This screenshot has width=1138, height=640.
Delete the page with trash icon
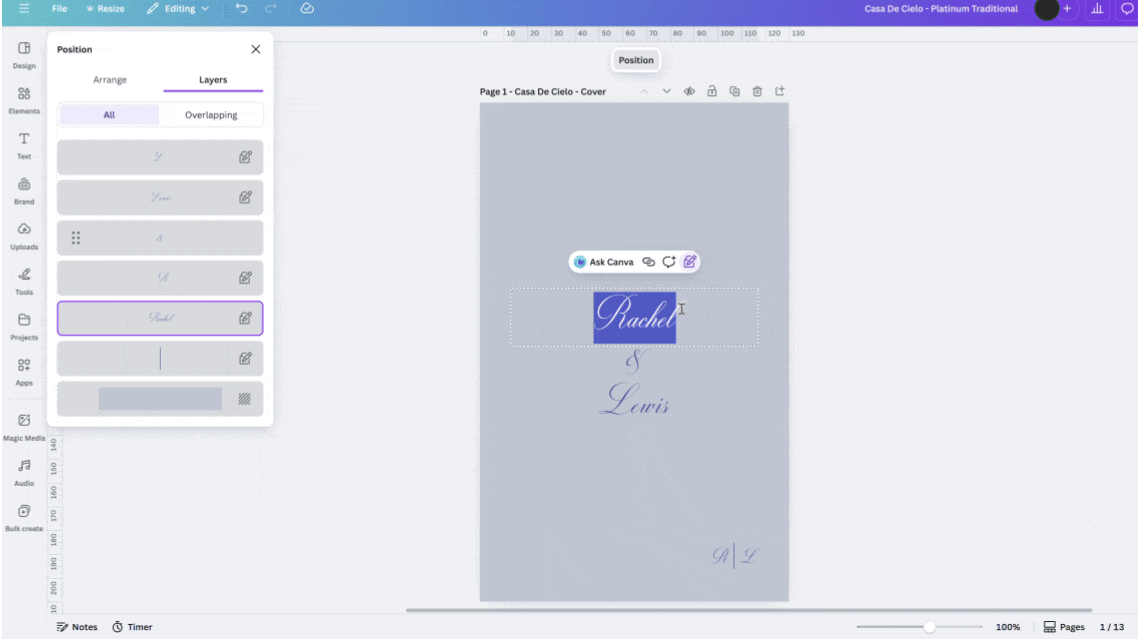tap(757, 91)
